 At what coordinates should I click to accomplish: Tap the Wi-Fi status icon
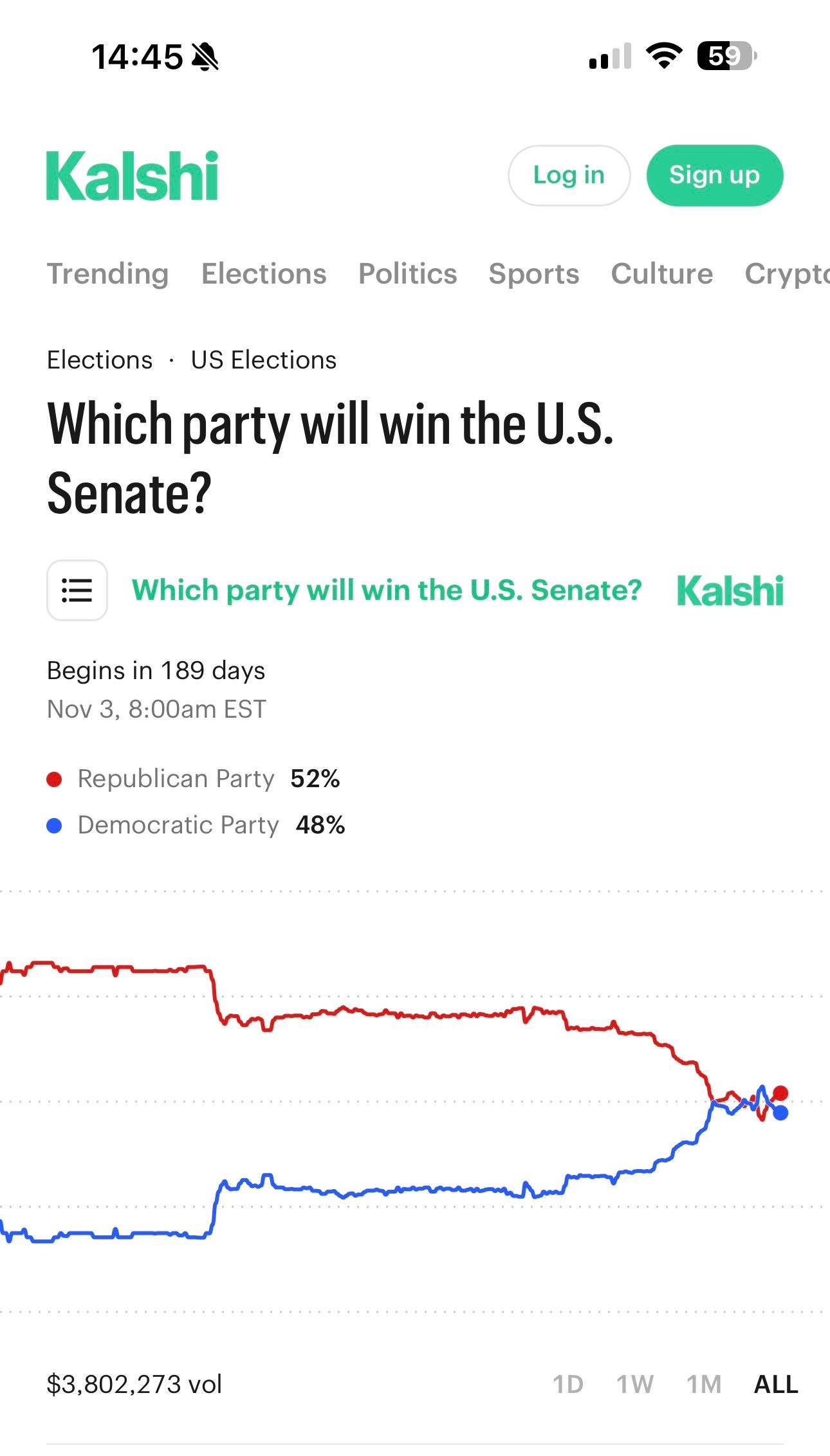(664, 56)
